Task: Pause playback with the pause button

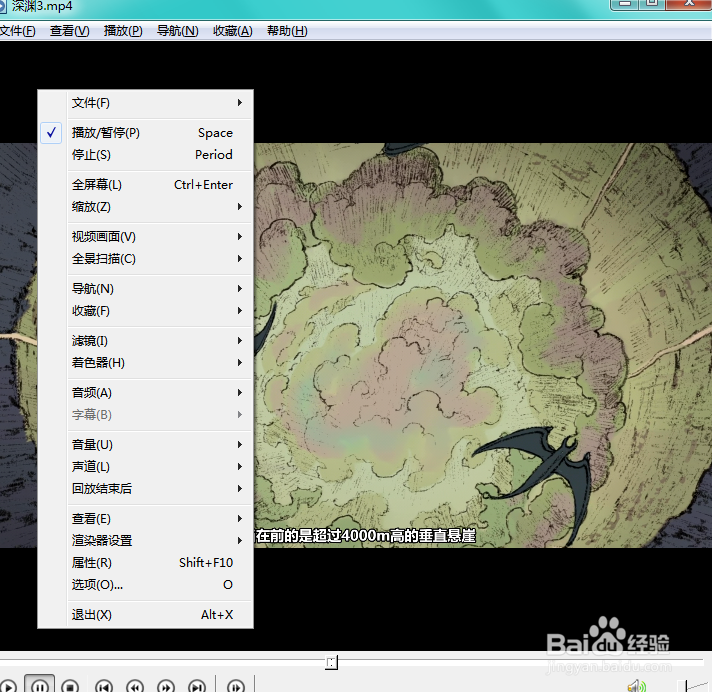Action: pyautogui.click(x=40, y=686)
